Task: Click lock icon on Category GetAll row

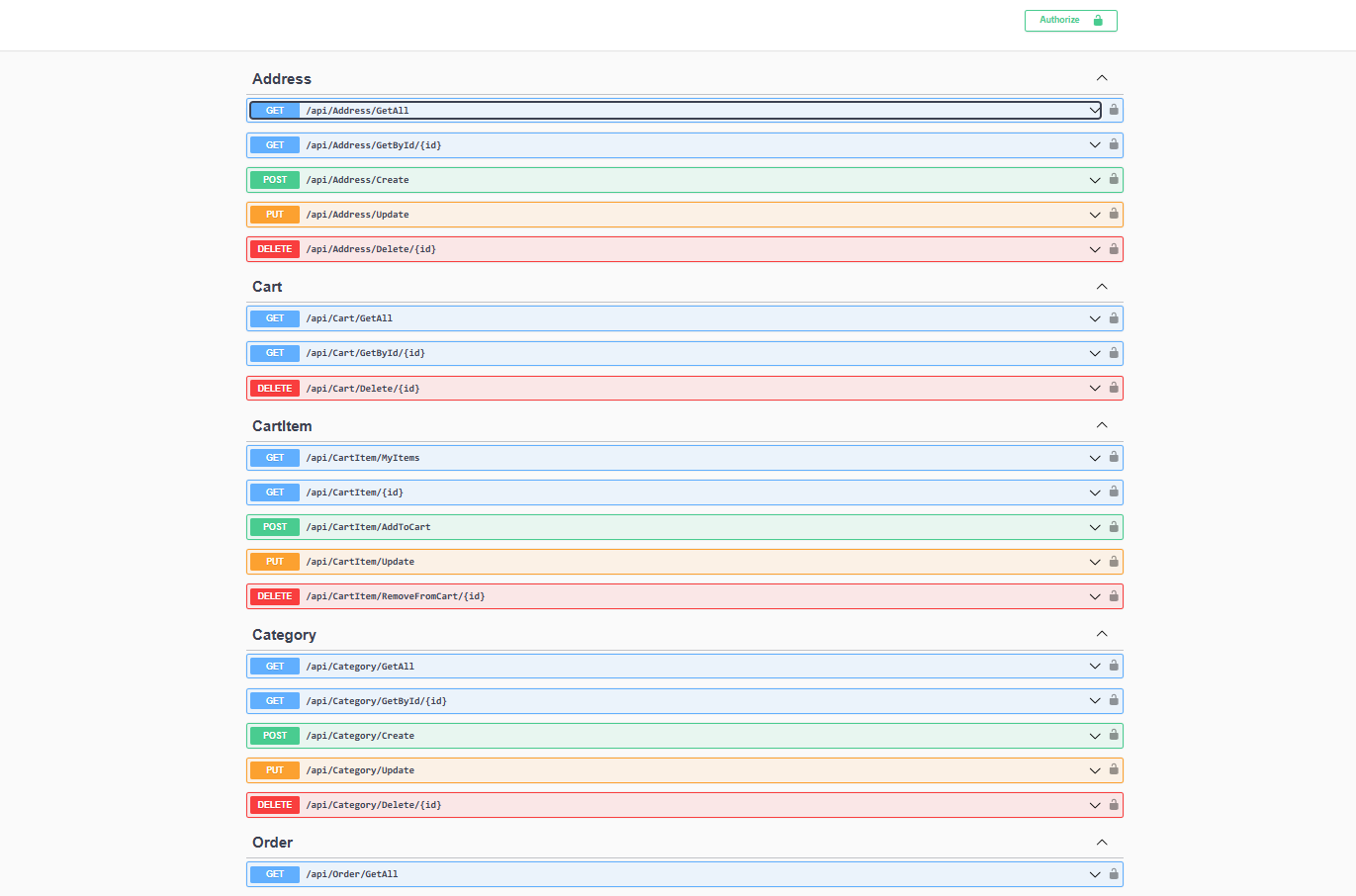Action: point(1114,666)
